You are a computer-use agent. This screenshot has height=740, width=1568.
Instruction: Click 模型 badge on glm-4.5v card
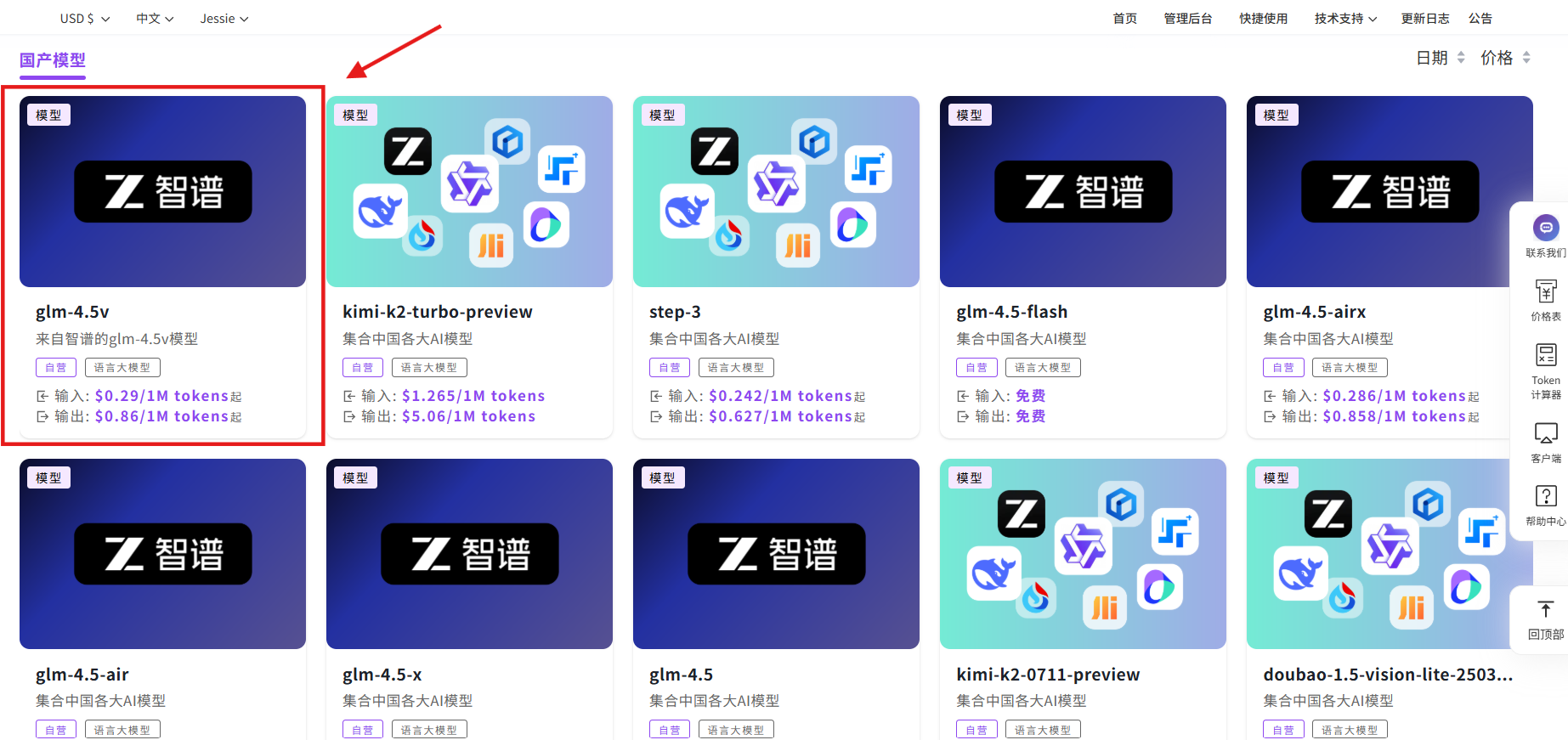tap(48, 116)
